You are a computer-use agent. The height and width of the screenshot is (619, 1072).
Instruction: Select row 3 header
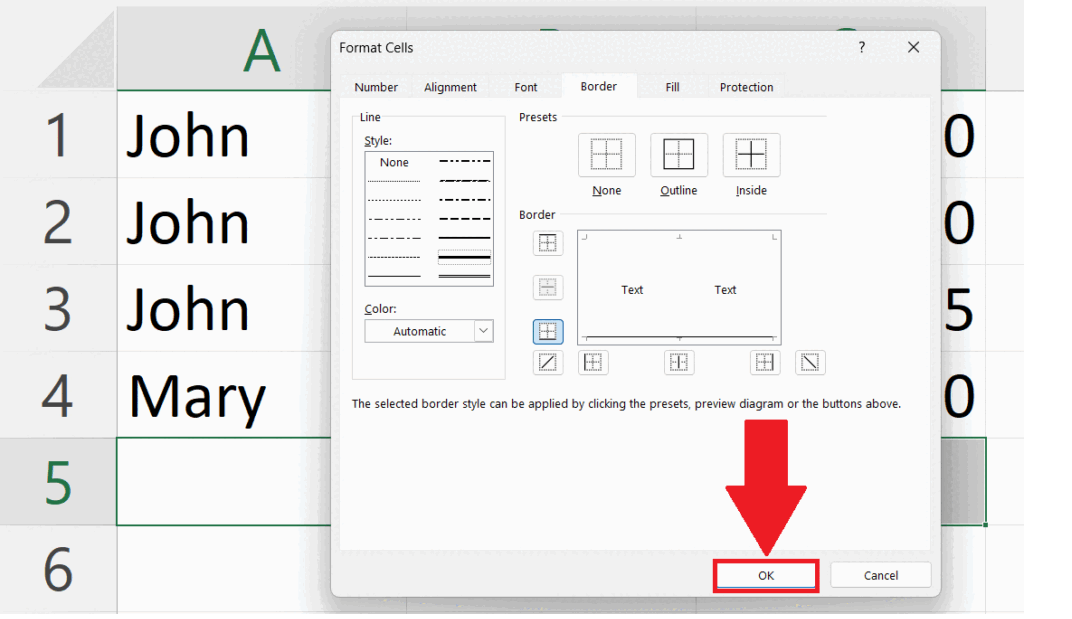point(58,308)
